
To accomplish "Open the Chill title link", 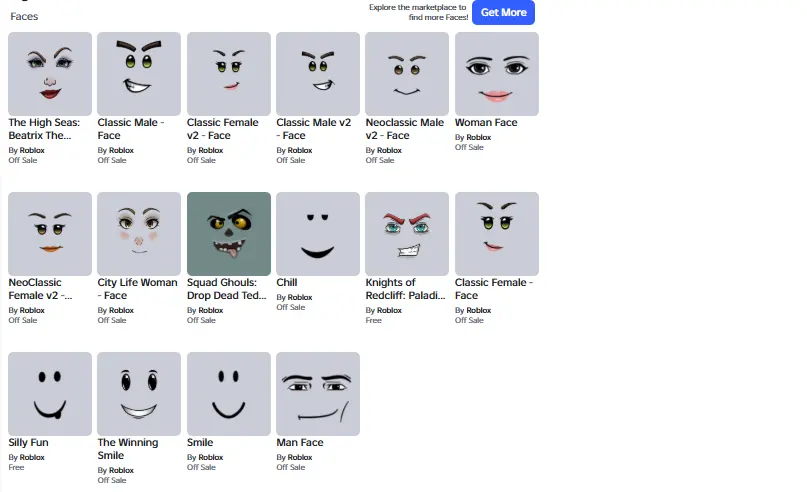I will click(287, 283).
